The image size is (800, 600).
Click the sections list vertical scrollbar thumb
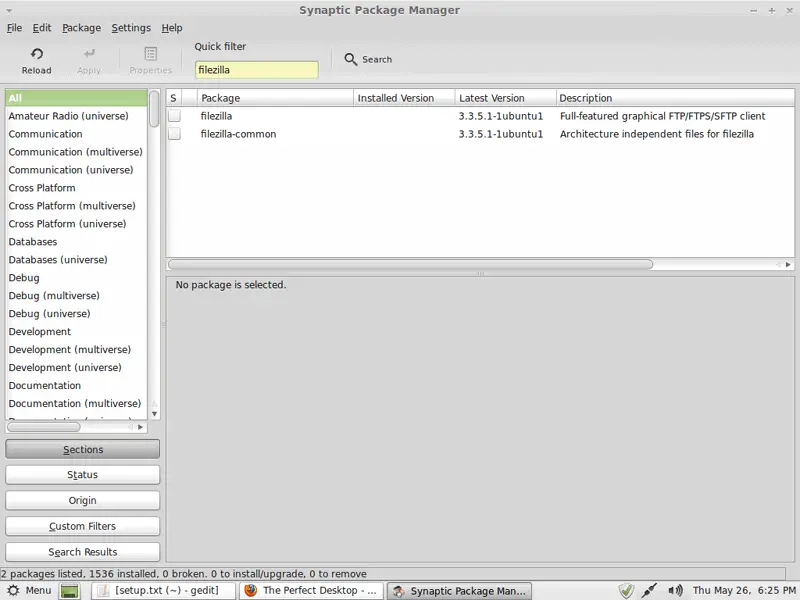tap(154, 109)
